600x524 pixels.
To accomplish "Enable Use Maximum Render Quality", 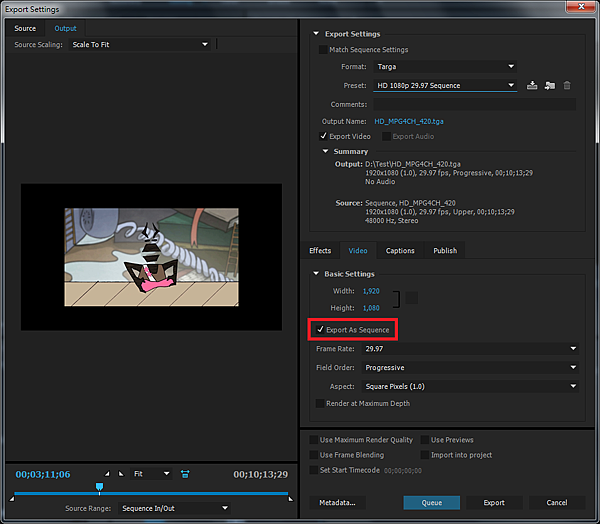I will tap(313, 440).
